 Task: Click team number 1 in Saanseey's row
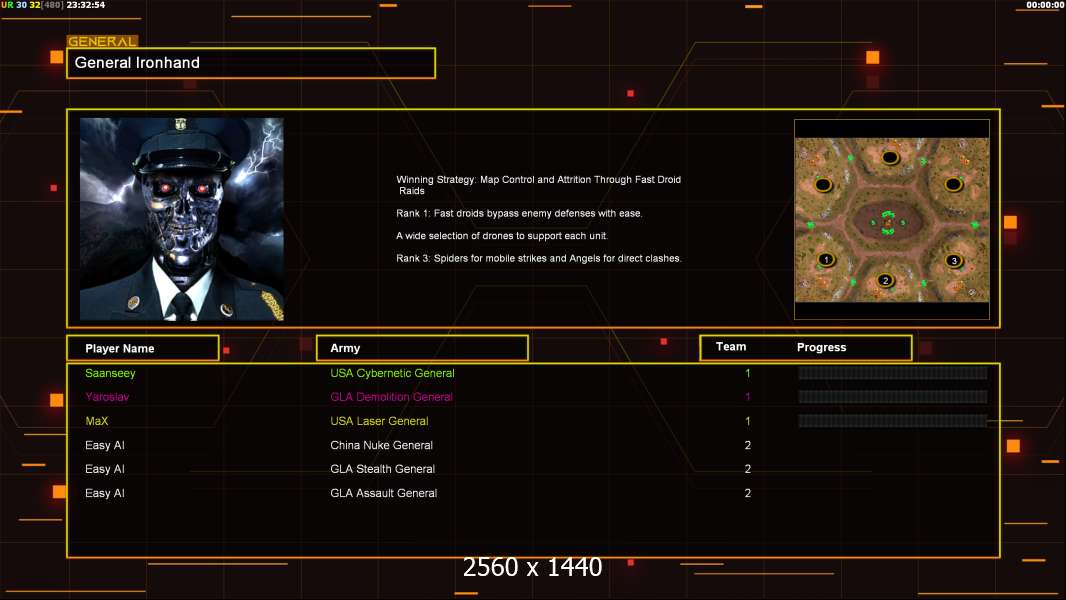747,373
